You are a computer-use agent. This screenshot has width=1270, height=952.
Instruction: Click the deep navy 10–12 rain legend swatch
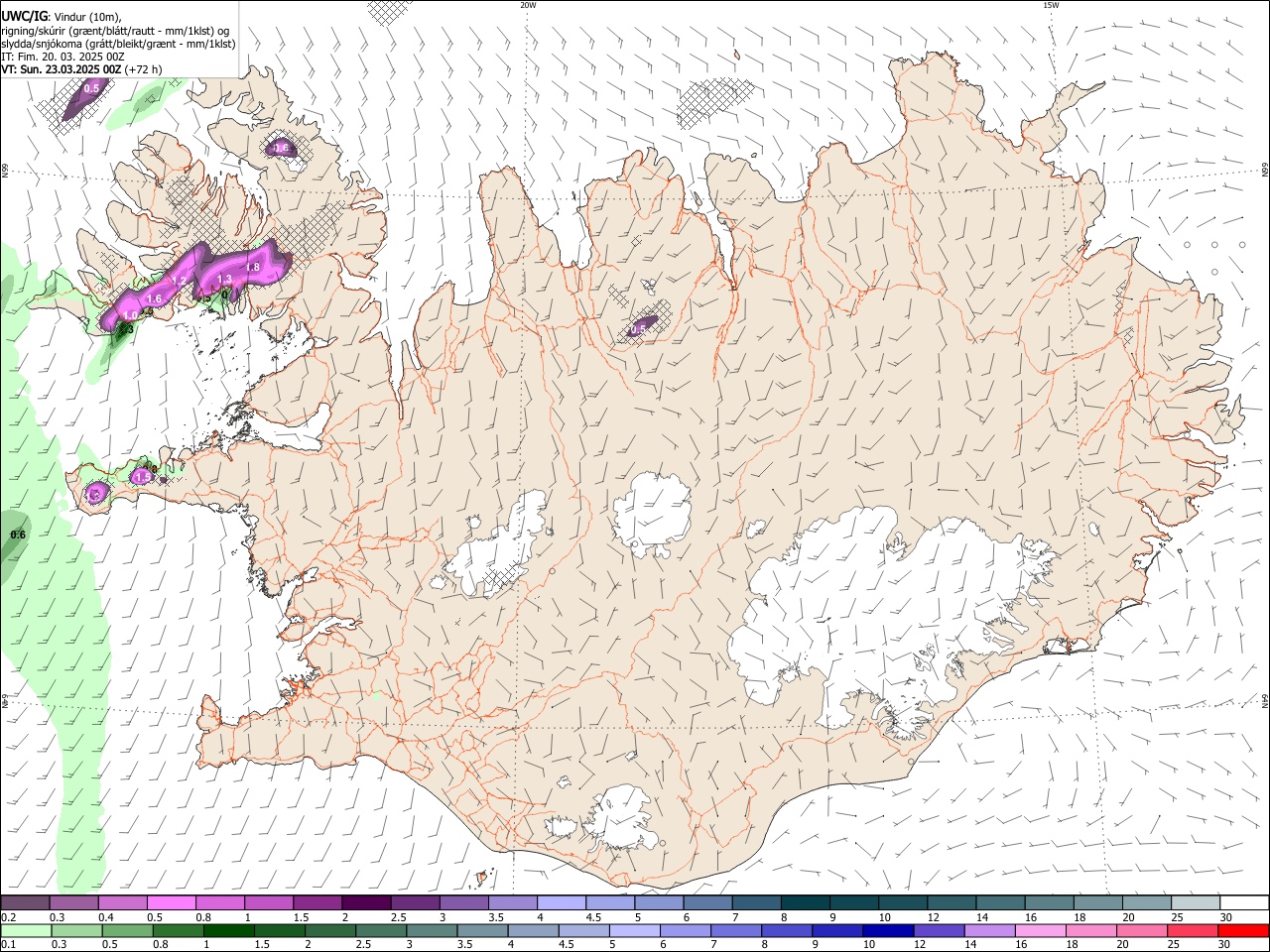point(888,930)
